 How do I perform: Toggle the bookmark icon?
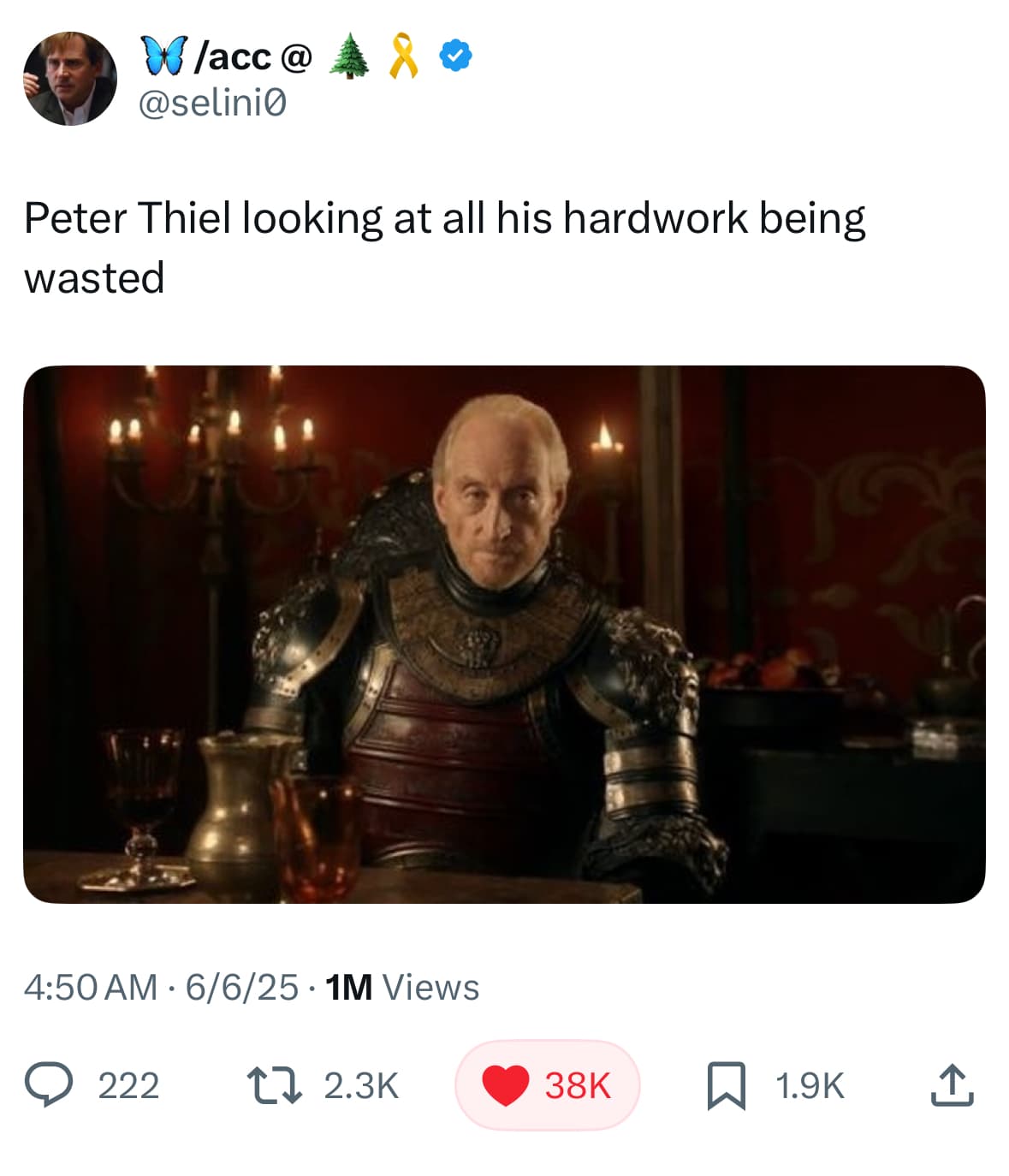pos(726,1085)
